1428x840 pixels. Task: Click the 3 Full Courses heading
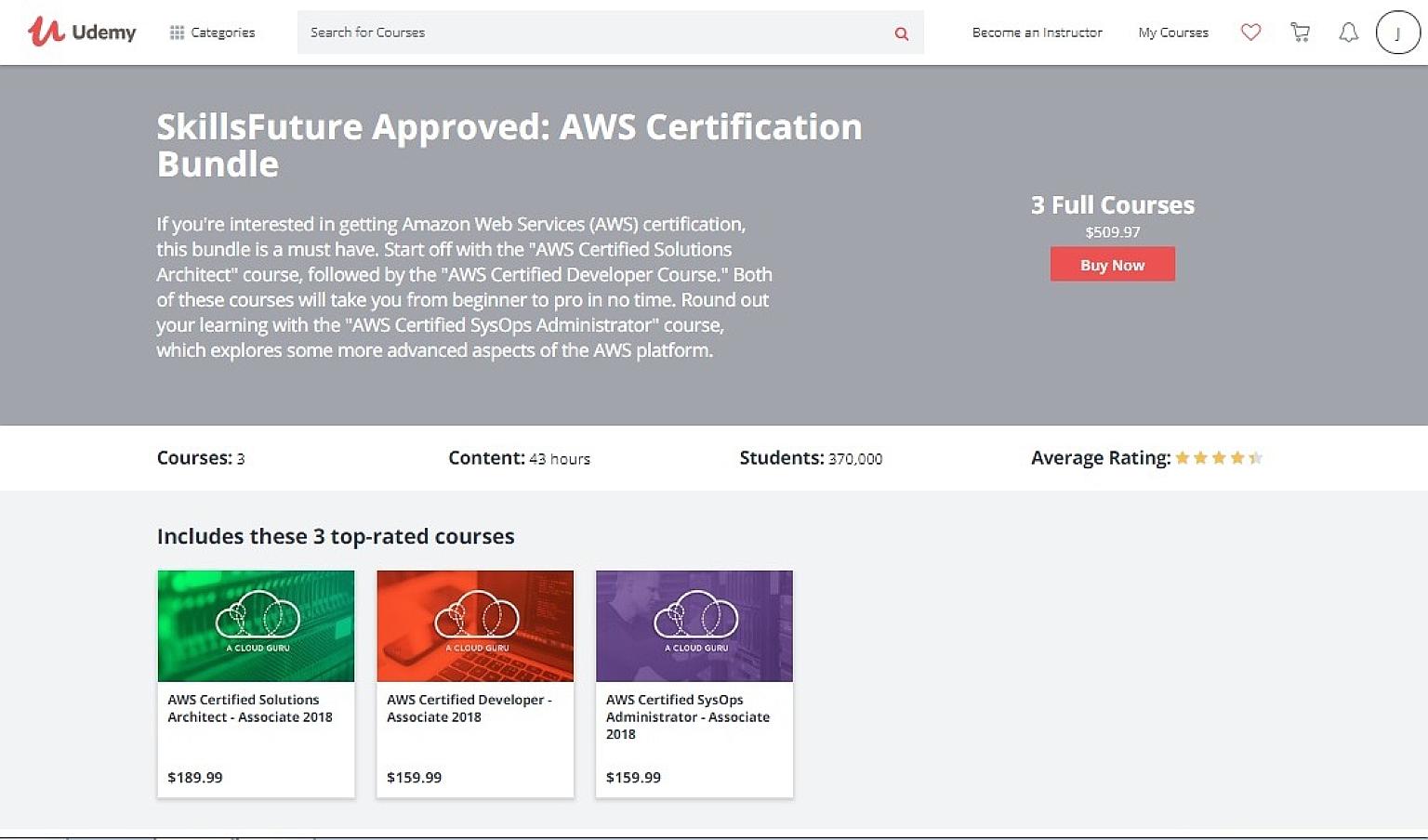1113,204
